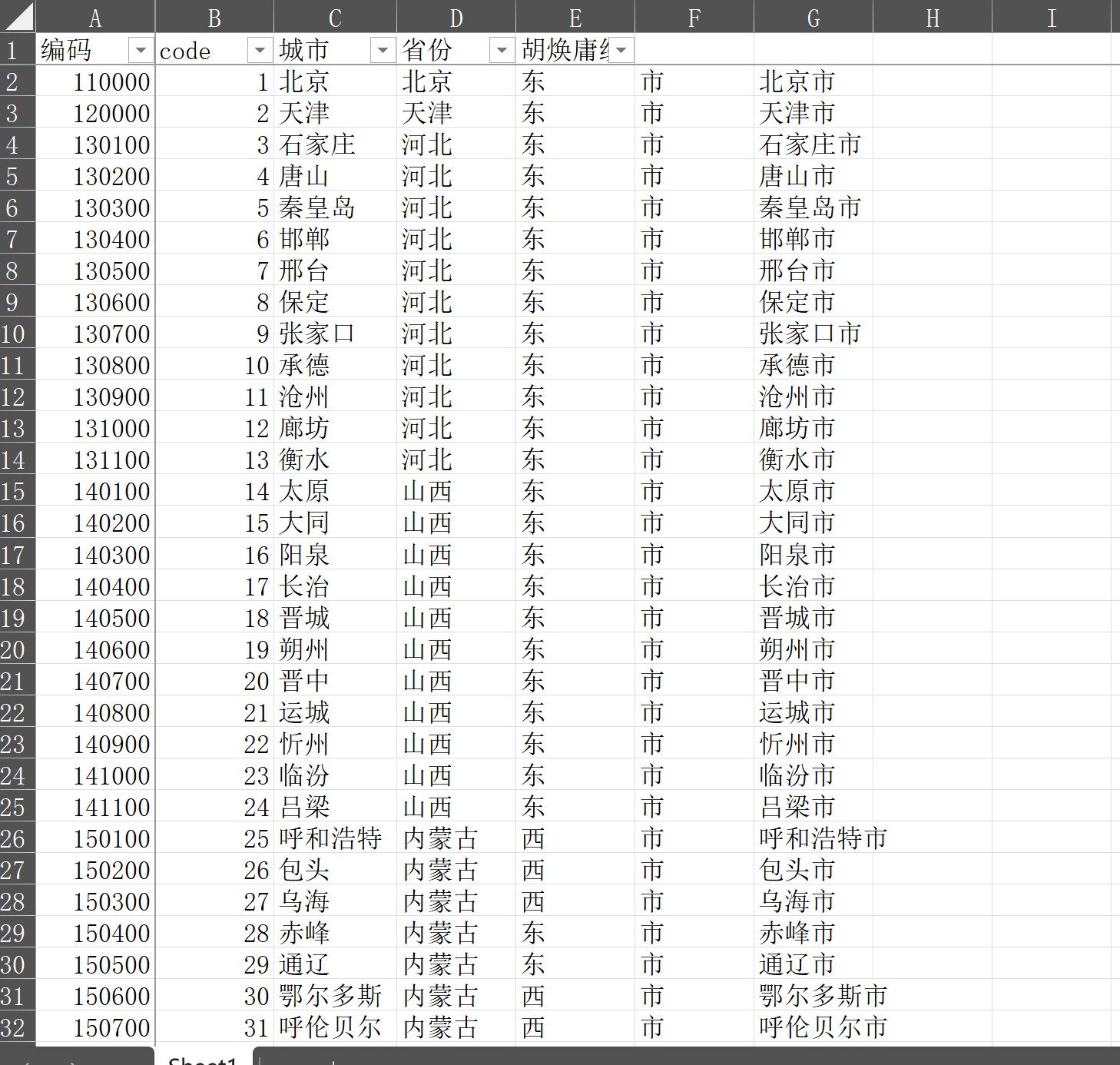The width and height of the screenshot is (1120, 1065).
Task: Click 河北 cell in the 衡水 row
Action: (x=456, y=460)
